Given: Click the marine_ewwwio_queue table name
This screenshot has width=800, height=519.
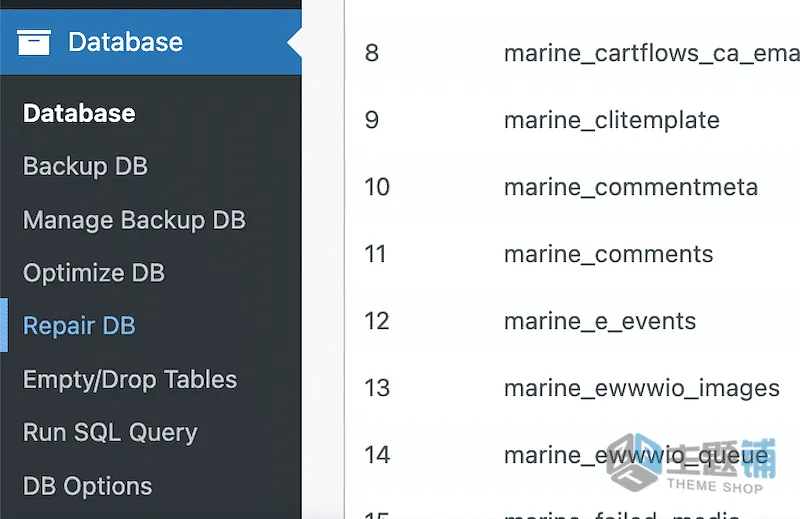Looking at the screenshot, I should click(636, 455).
